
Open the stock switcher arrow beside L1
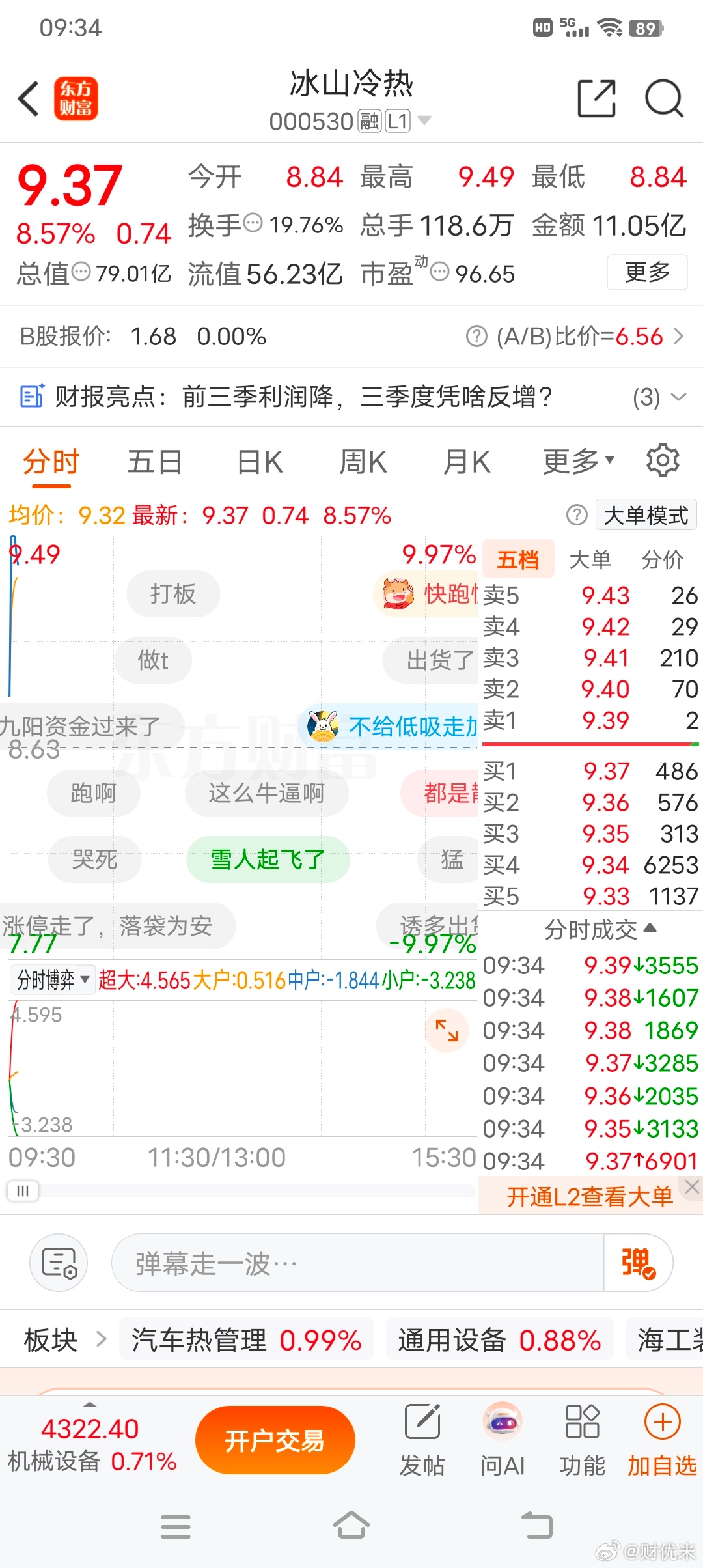tap(424, 120)
